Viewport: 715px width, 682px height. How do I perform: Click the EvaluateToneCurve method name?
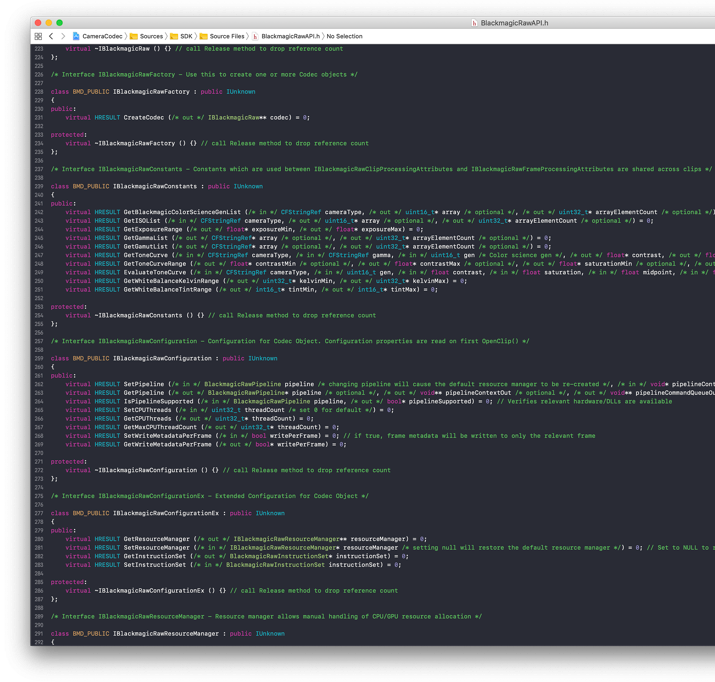pyautogui.click(x=155, y=272)
